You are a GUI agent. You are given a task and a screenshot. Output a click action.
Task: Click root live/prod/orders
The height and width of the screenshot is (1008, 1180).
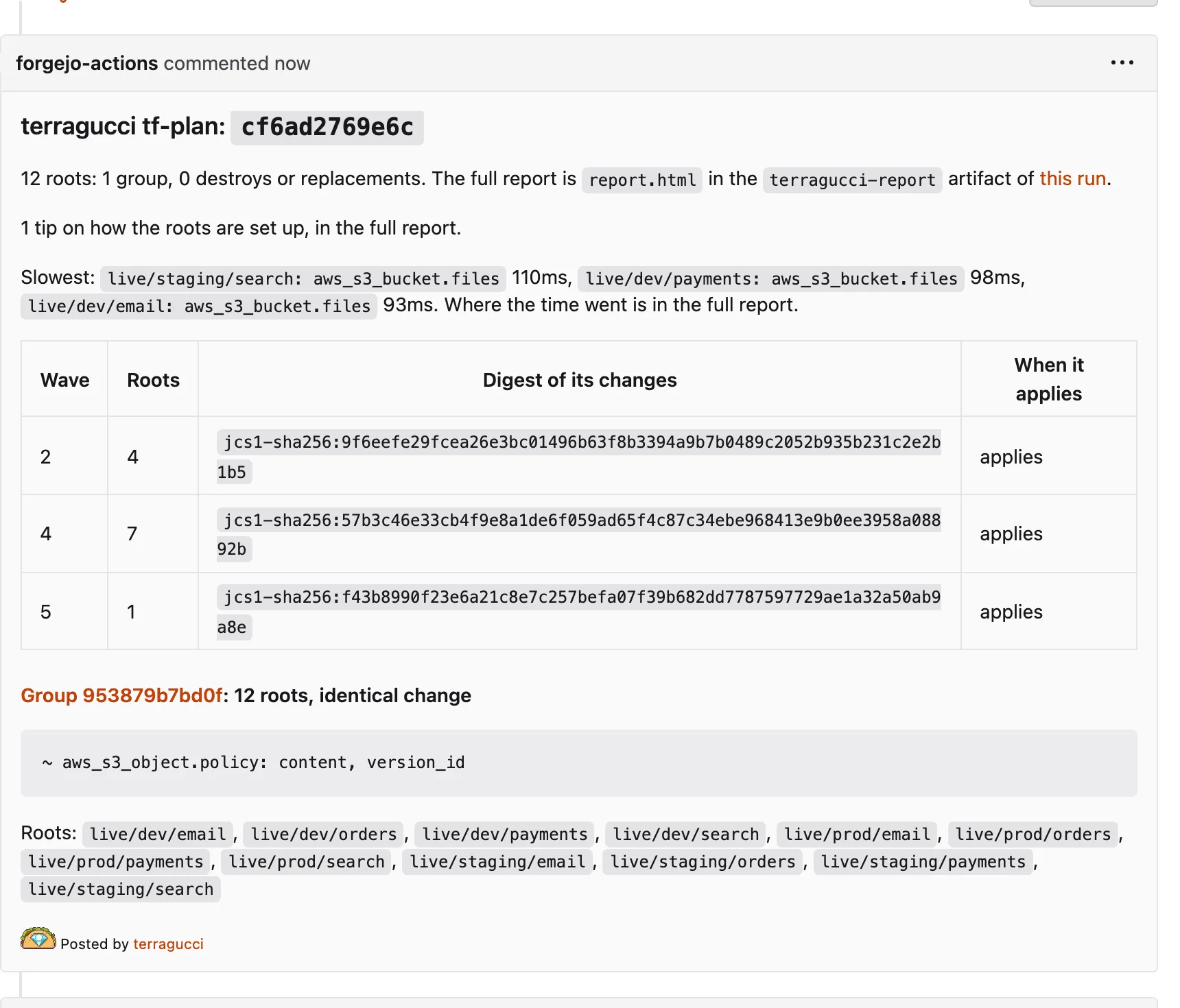(1033, 834)
